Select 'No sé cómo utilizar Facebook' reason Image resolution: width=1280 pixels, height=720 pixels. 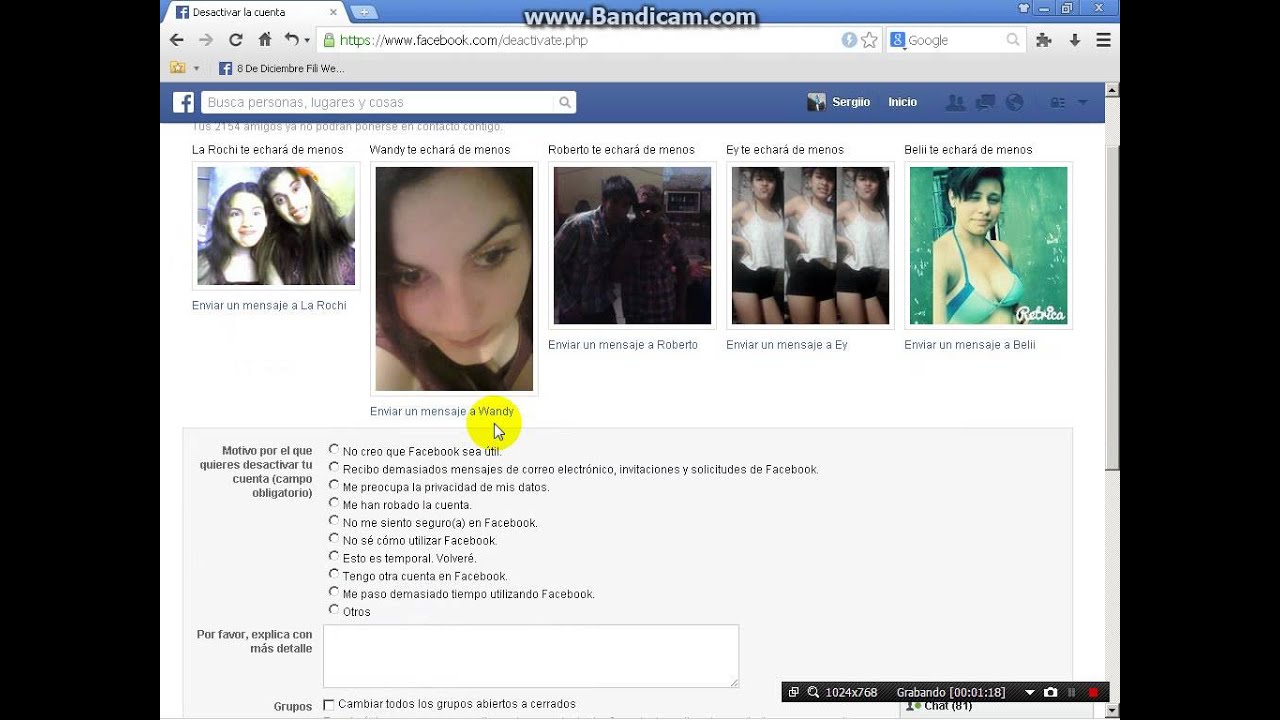pos(334,539)
